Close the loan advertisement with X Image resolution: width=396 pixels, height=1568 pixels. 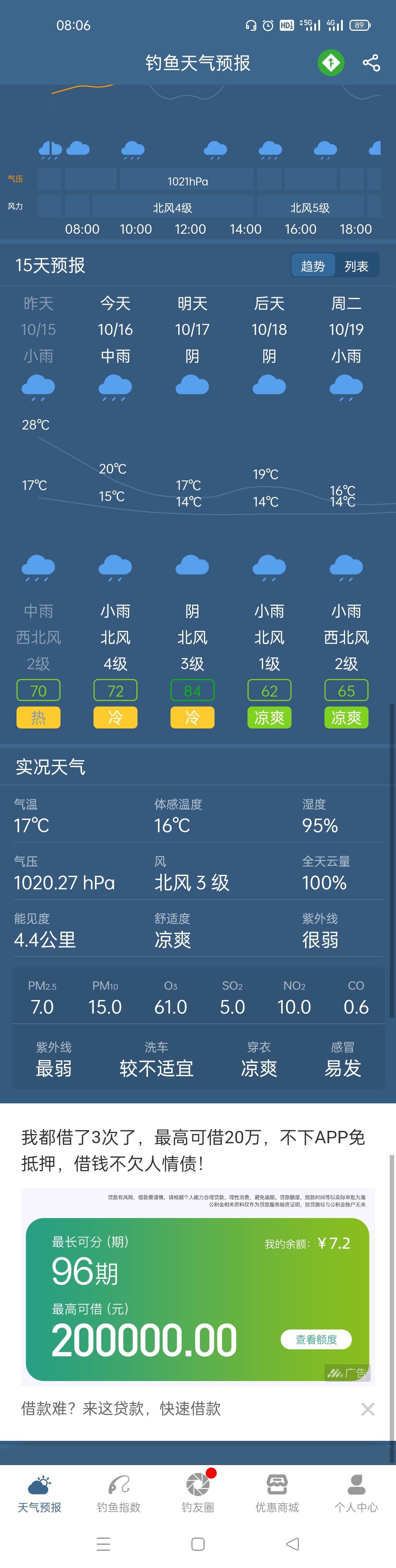(367, 1409)
